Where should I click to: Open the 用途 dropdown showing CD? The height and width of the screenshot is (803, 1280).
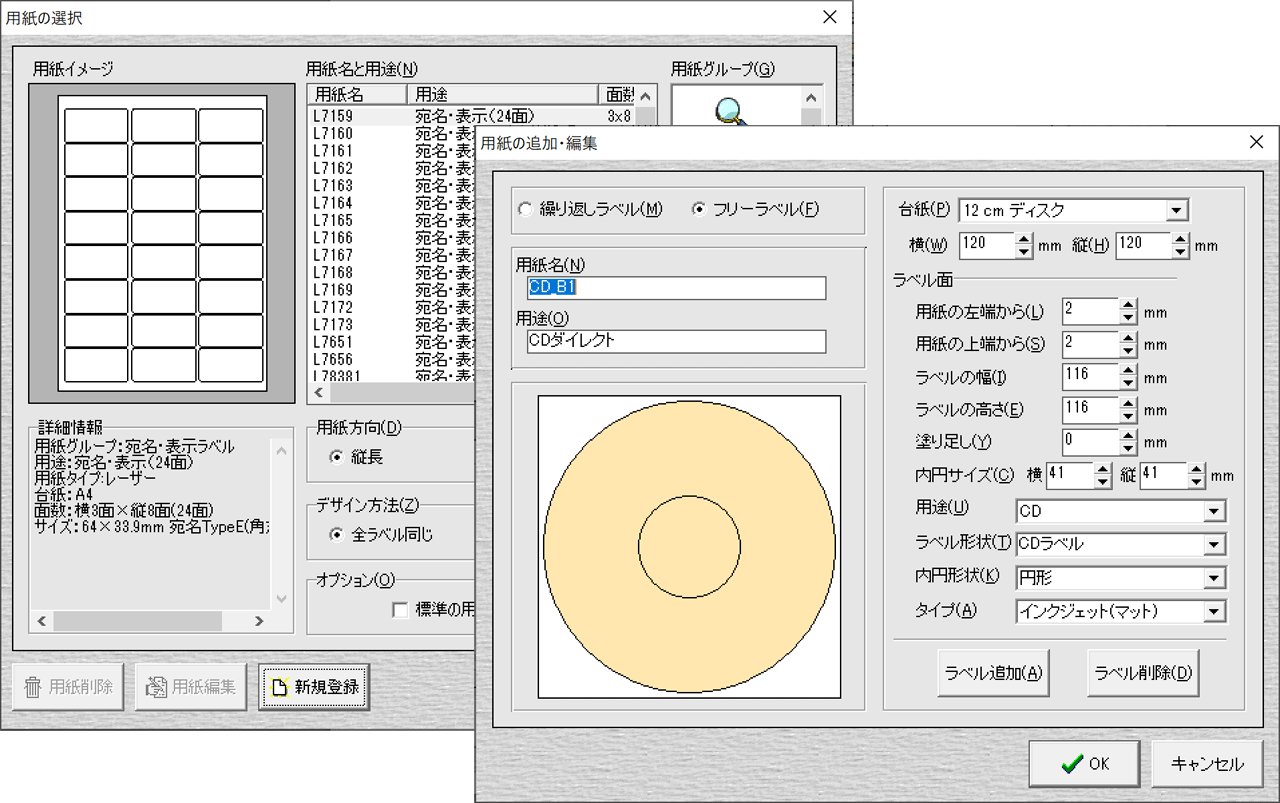(x=1215, y=511)
